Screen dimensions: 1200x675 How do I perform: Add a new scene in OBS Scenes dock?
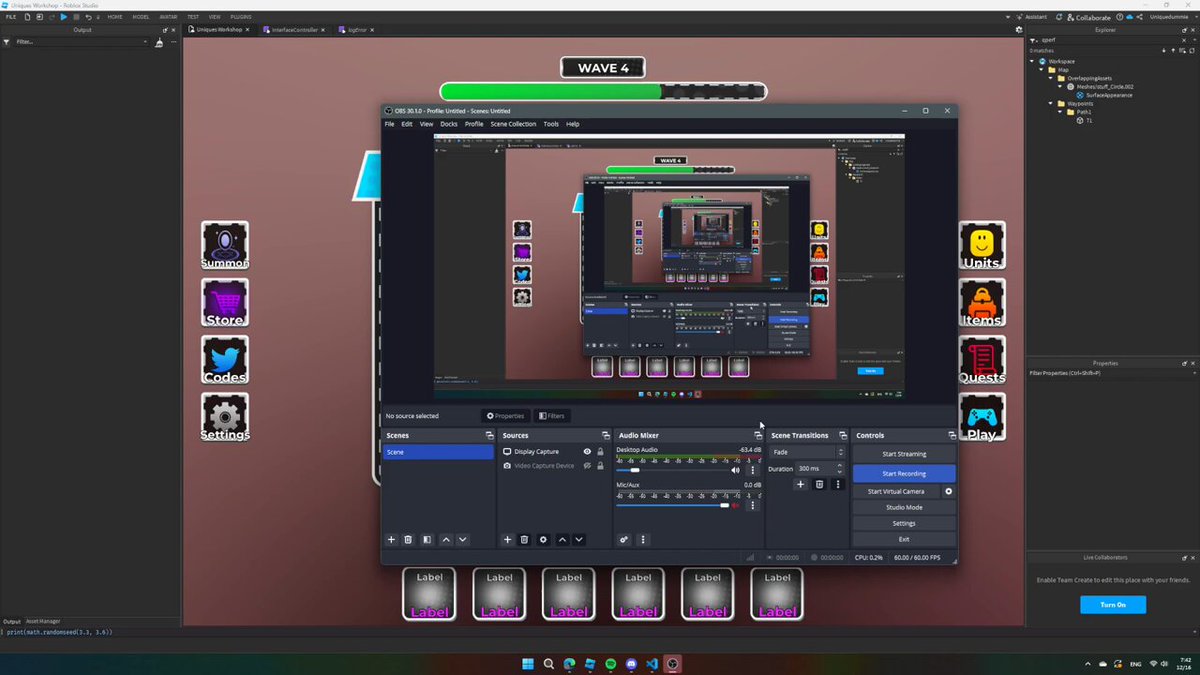point(391,539)
